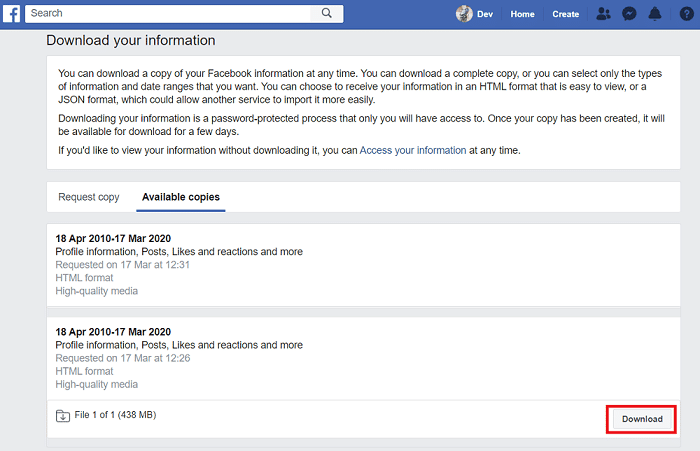Click the search magnifier icon

pyautogui.click(x=326, y=14)
